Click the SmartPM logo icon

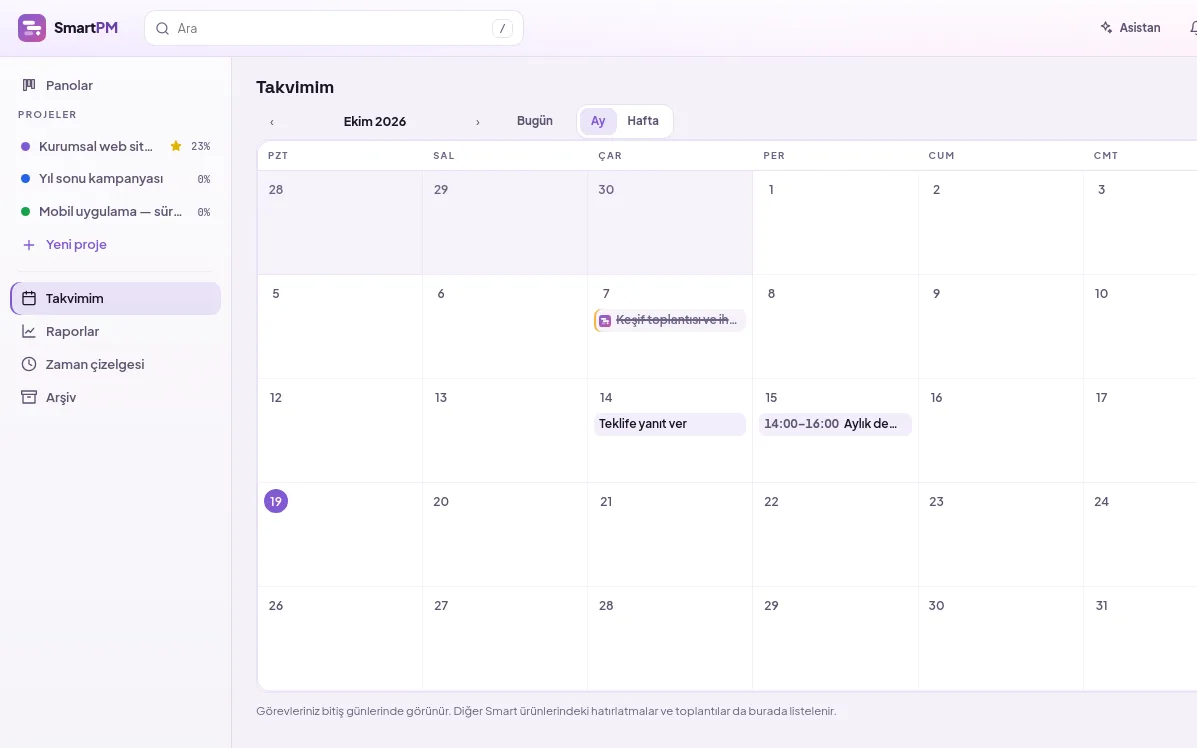pos(32,28)
